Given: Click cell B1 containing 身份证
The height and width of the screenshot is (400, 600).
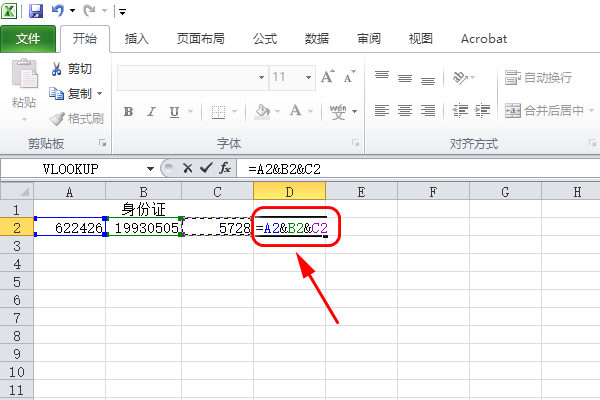Looking at the screenshot, I should pos(143,209).
